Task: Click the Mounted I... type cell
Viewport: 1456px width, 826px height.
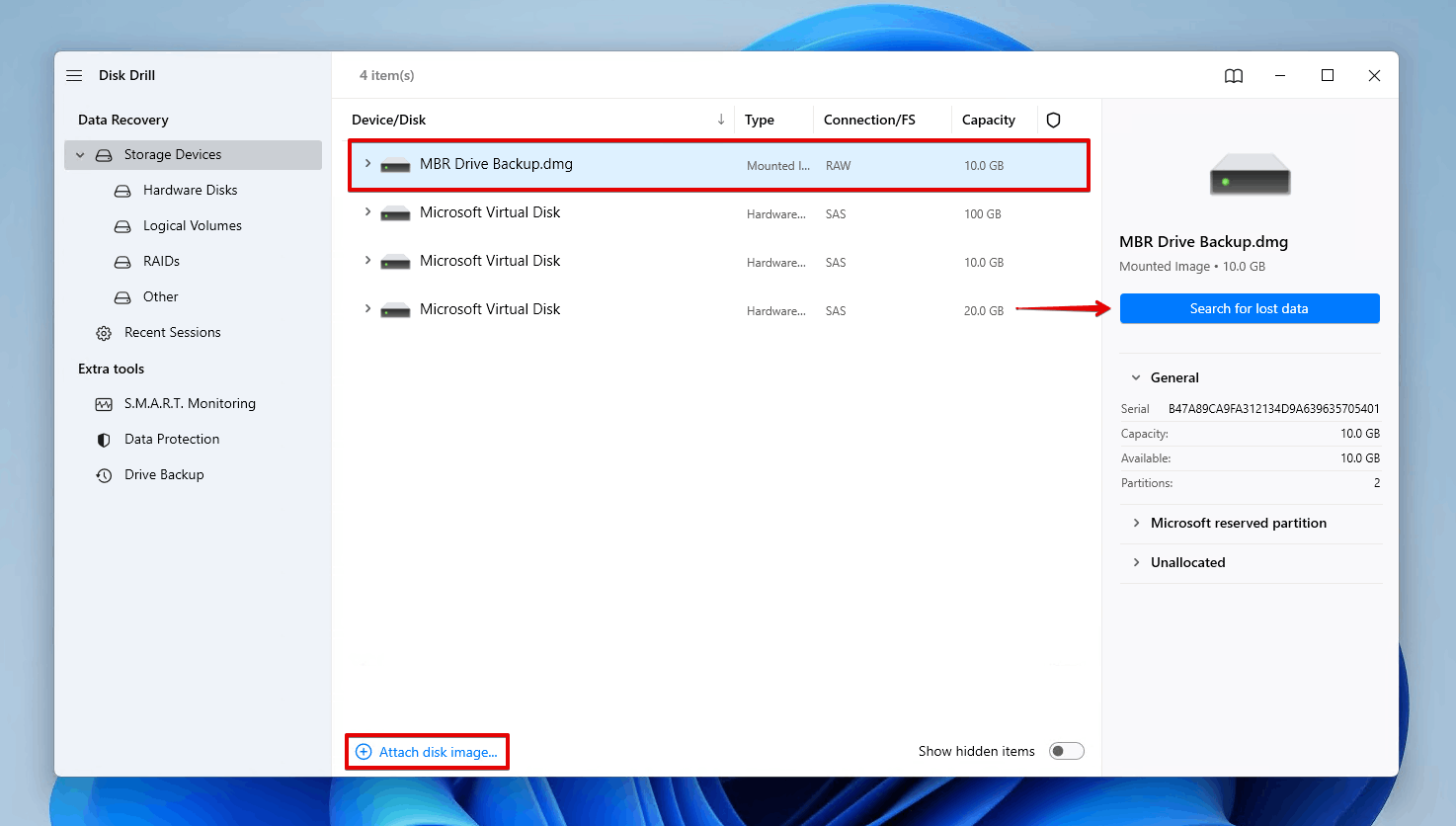Action: click(778, 166)
